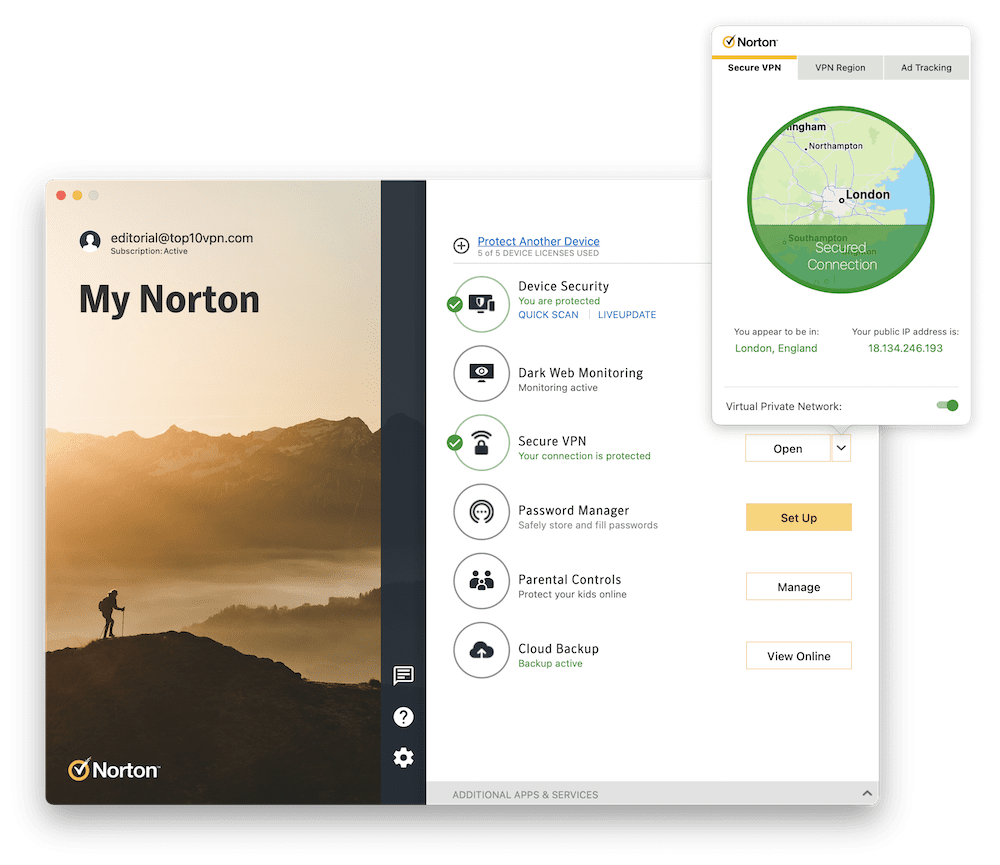The width and height of the screenshot is (1000, 865).
Task: Switch to the Secure VPN tab
Action: (x=754, y=68)
